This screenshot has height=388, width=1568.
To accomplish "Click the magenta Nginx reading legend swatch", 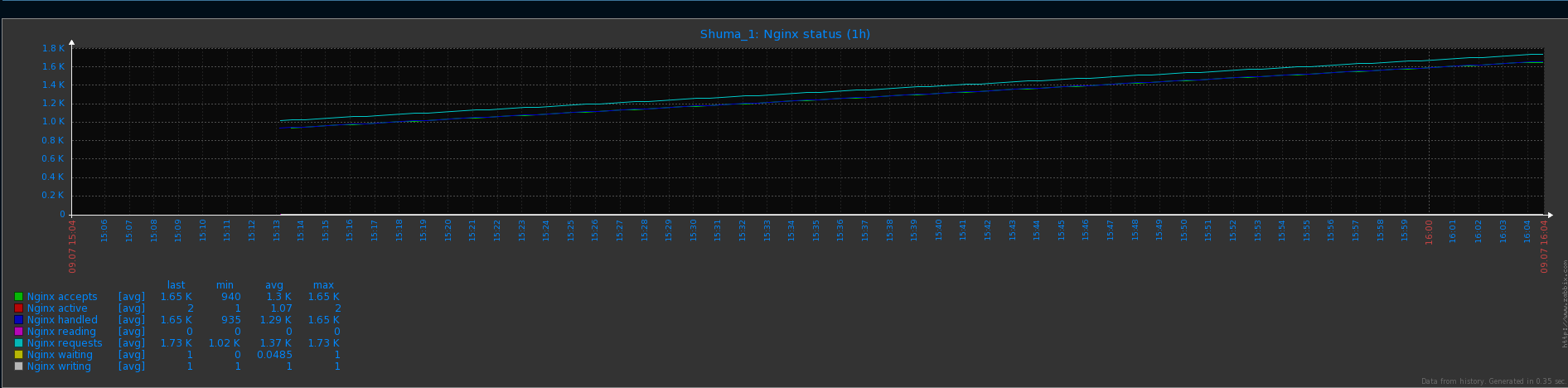I will [18, 332].
